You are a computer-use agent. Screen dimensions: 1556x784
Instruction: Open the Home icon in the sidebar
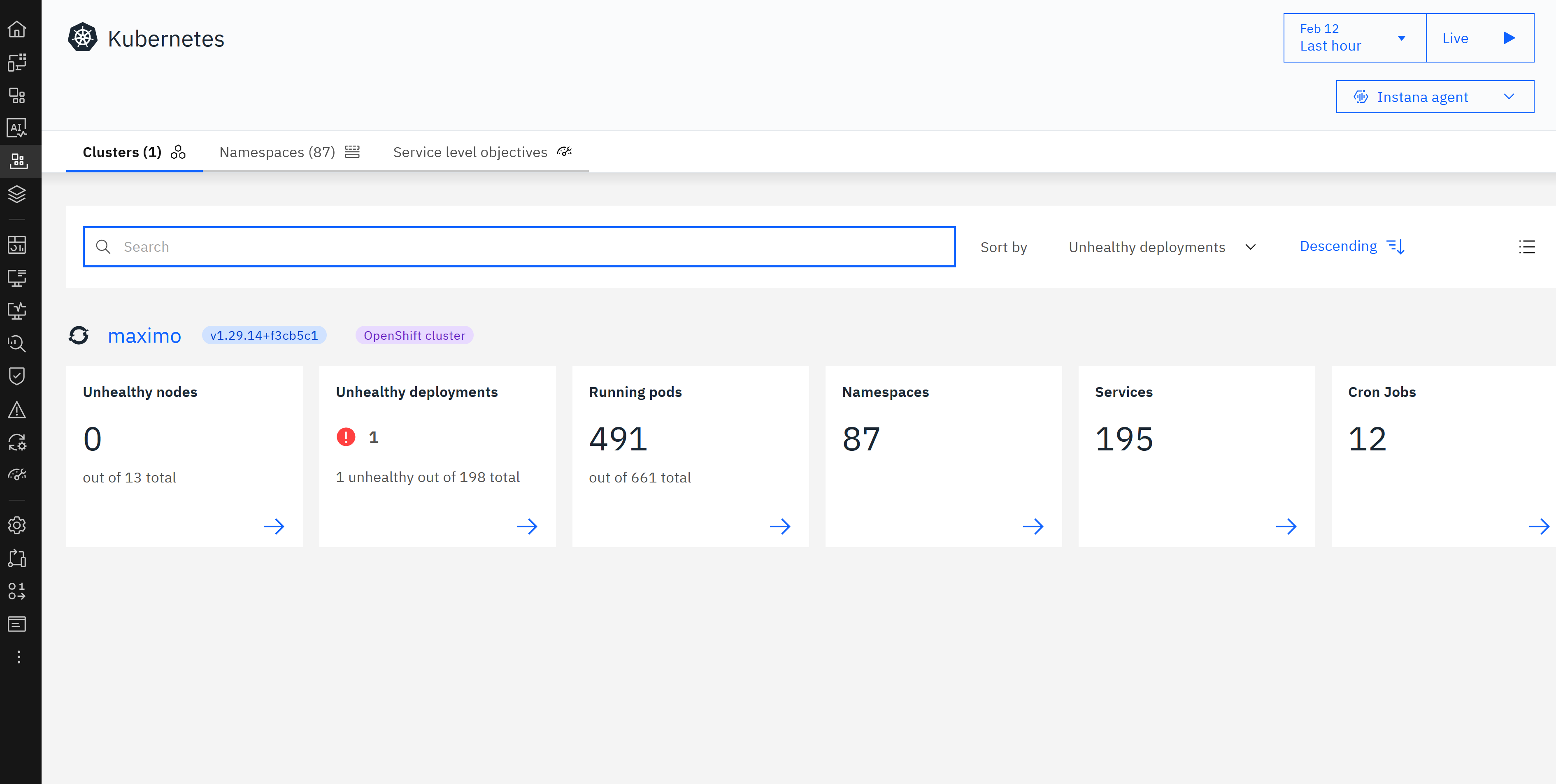point(17,29)
